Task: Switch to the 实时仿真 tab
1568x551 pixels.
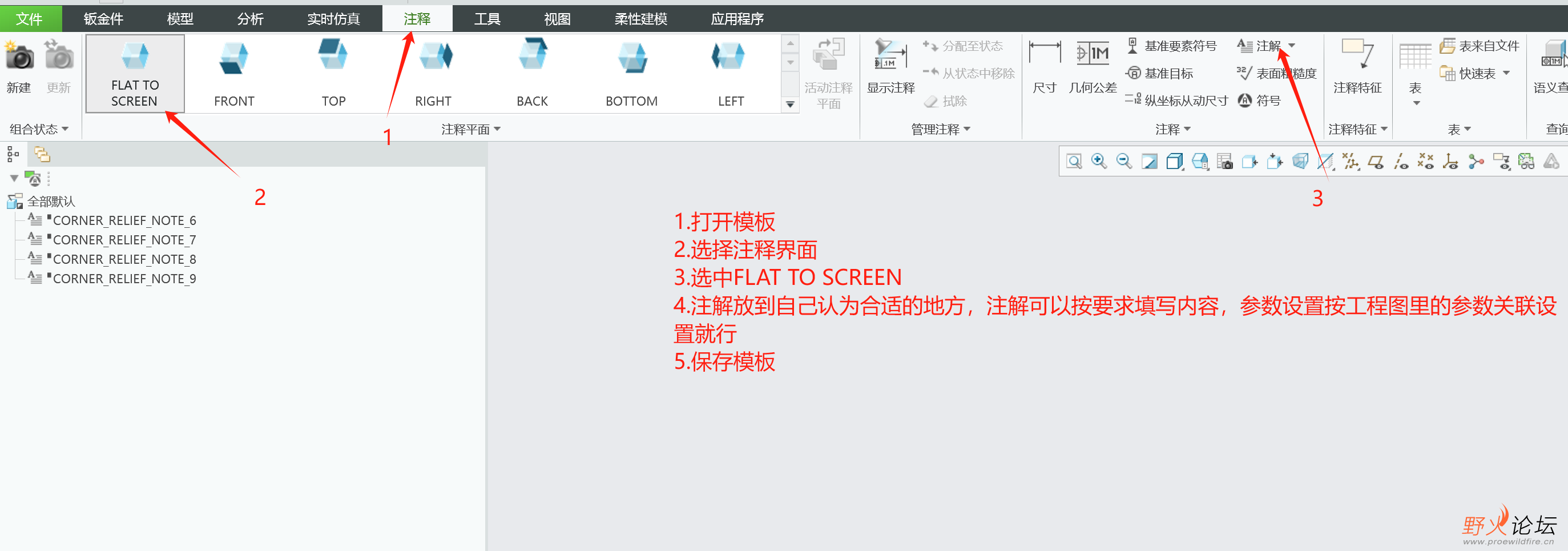Action: [x=333, y=19]
